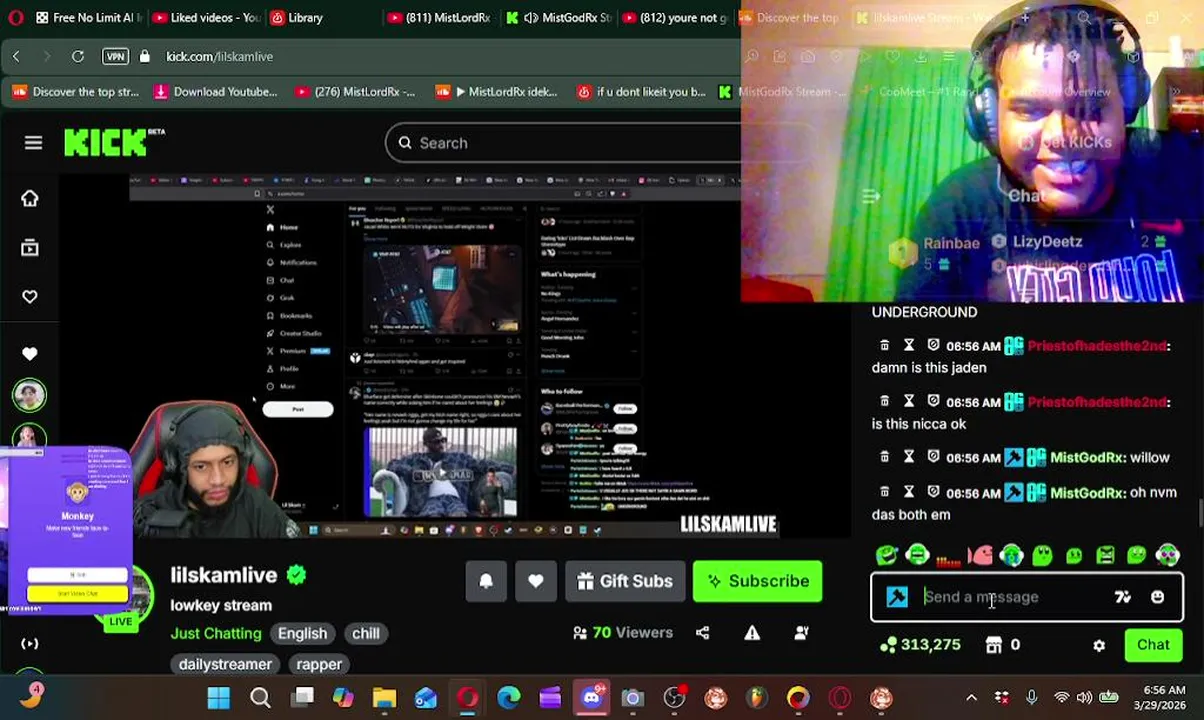The height and width of the screenshot is (720, 1204).
Task: Open the chat emote picker smiley
Action: coord(1157,597)
